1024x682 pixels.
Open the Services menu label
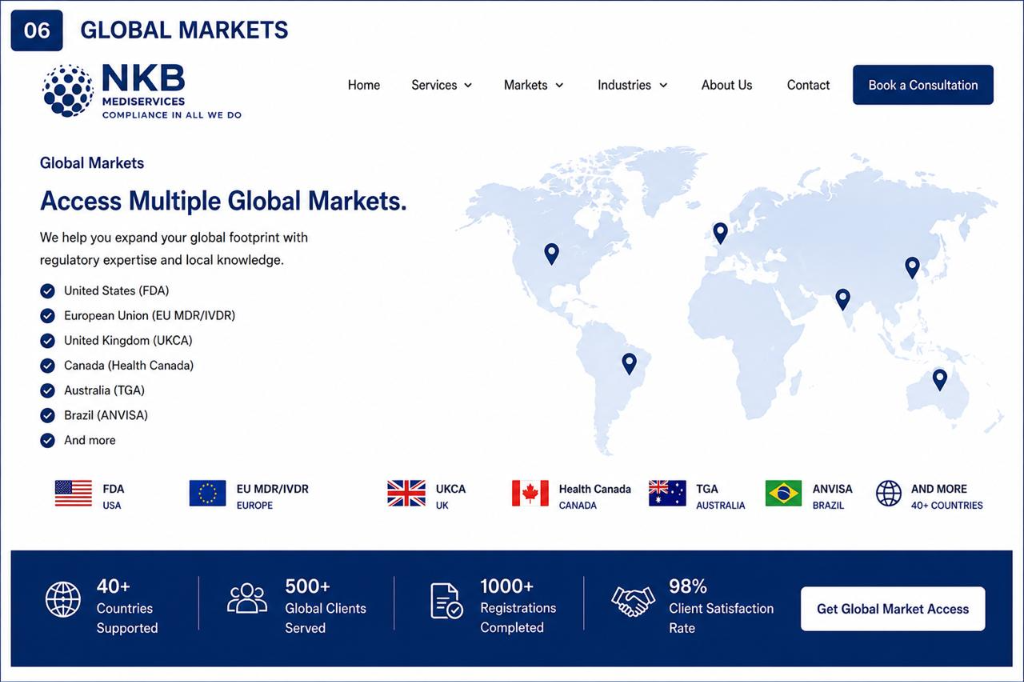pyautogui.click(x=434, y=85)
